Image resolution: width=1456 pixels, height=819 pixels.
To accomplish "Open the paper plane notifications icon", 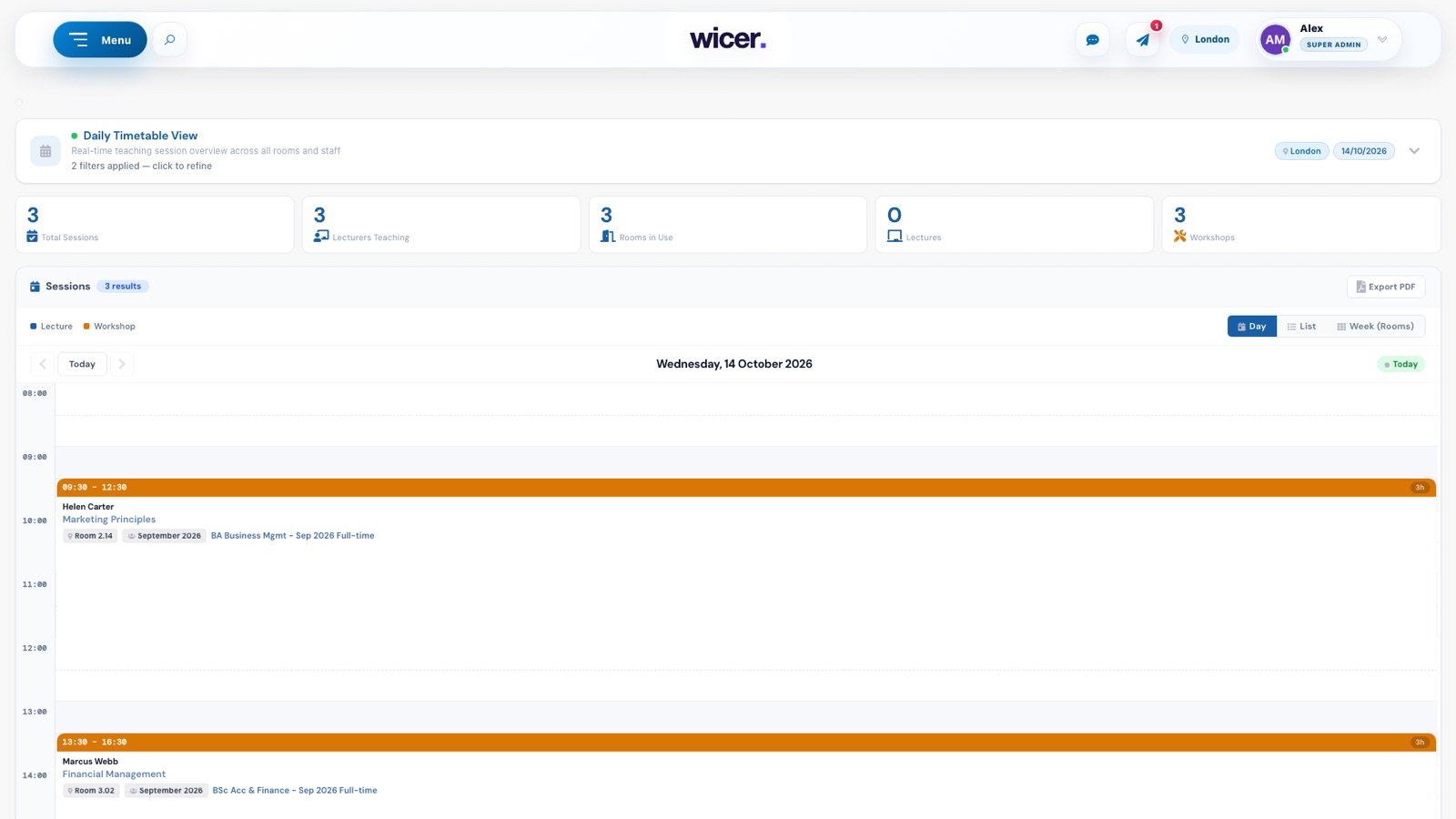I will (1143, 40).
